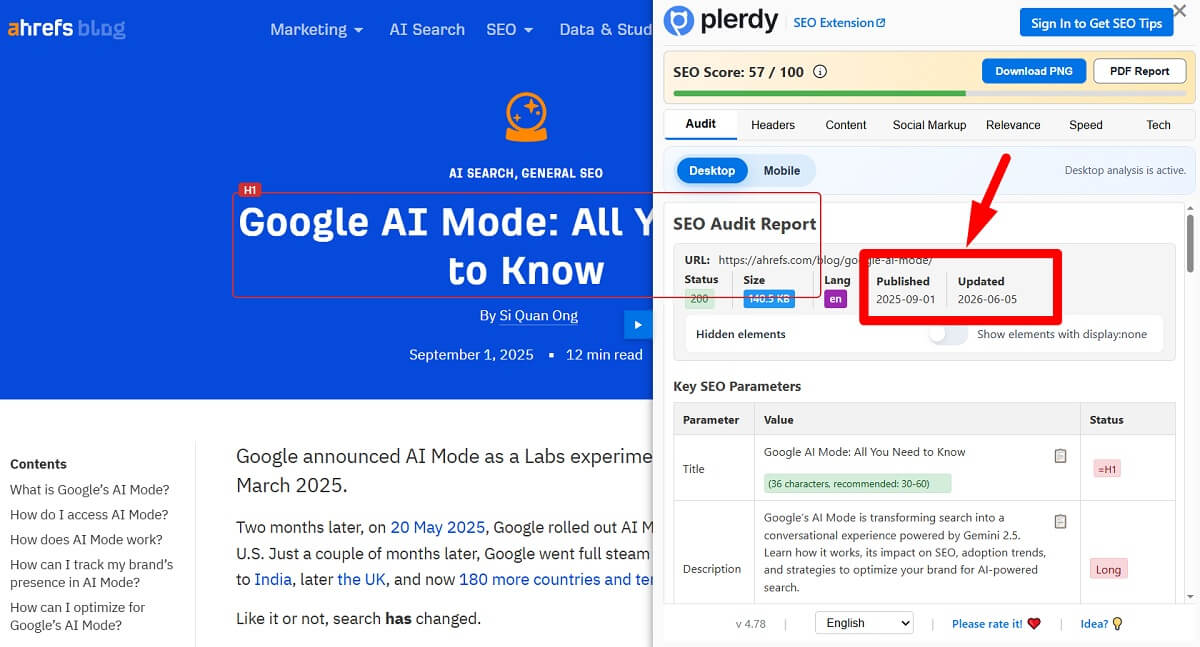Open the AI Search nav item
Screen dimensions: 1200x647
[x=427, y=29]
